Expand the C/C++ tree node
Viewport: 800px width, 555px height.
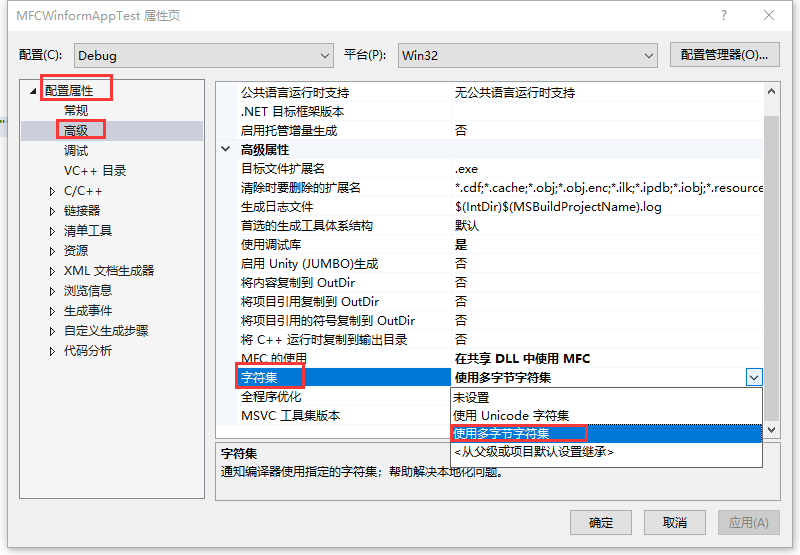pyautogui.click(x=52, y=191)
